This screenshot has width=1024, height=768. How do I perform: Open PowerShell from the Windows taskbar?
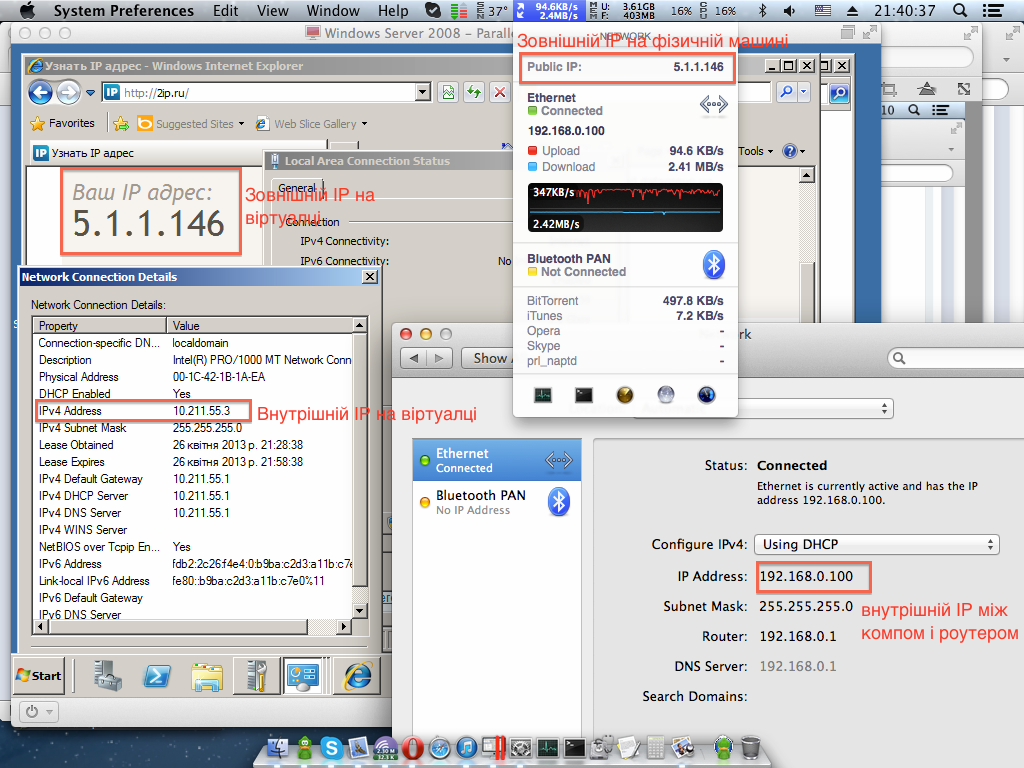point(156,676)
